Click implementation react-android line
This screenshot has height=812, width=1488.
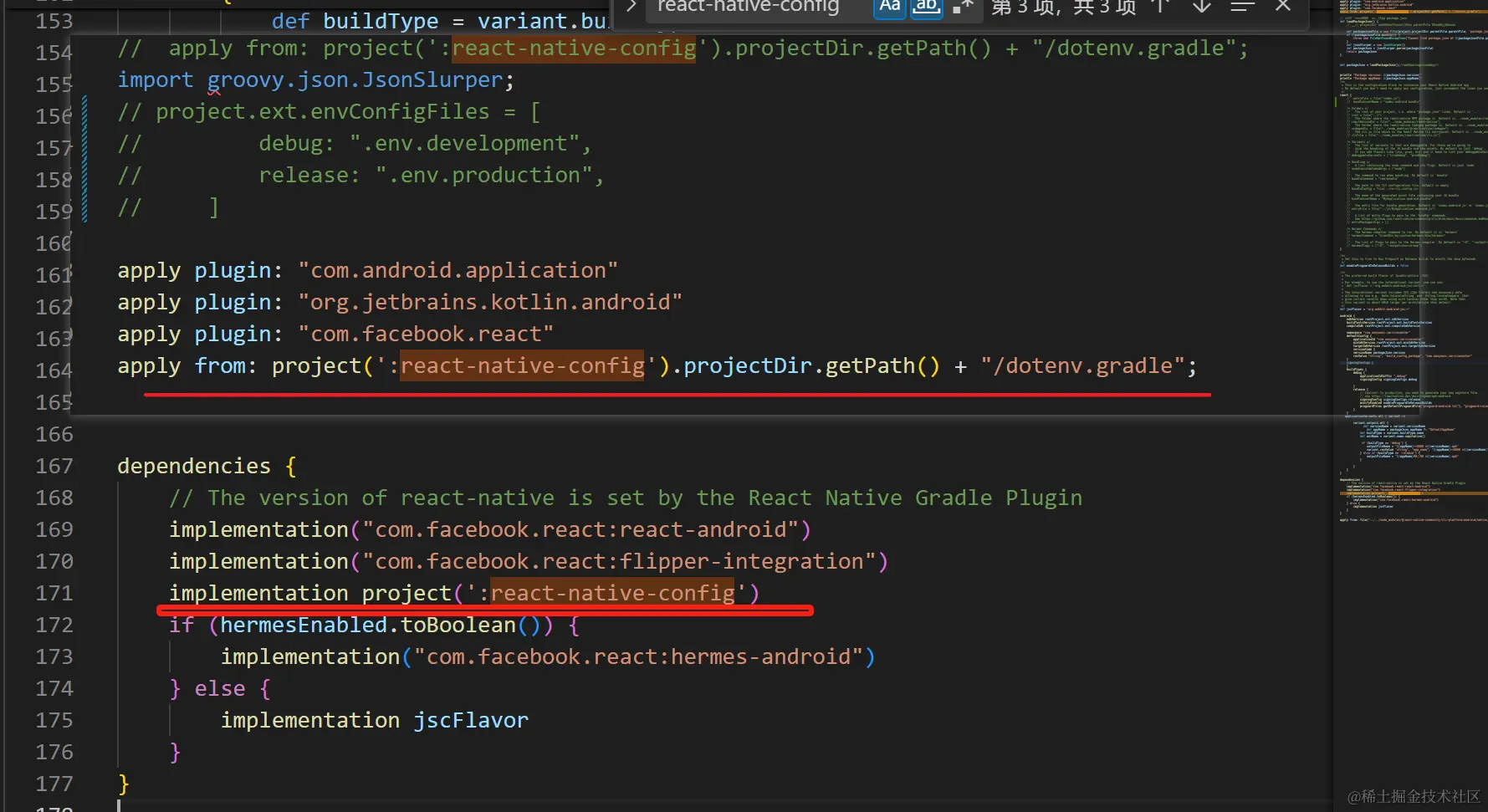point(490,530)
